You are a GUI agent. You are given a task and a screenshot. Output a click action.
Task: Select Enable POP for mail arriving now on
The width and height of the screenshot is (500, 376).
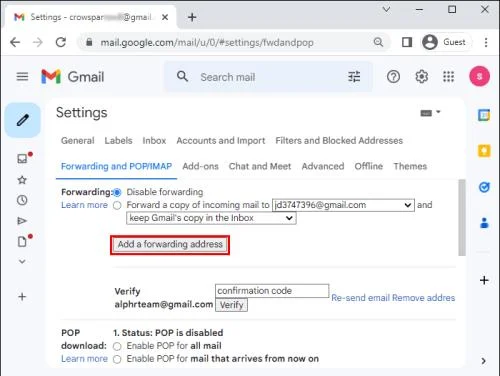[117, 359]
